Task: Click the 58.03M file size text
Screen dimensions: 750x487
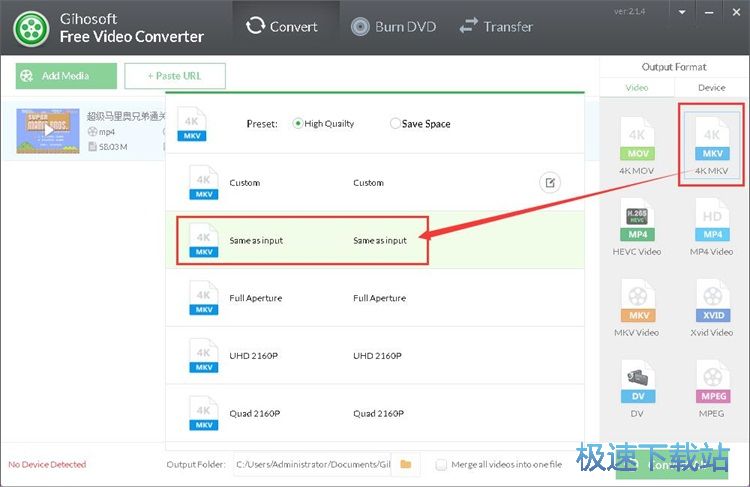Action: [x=113, y=147]
